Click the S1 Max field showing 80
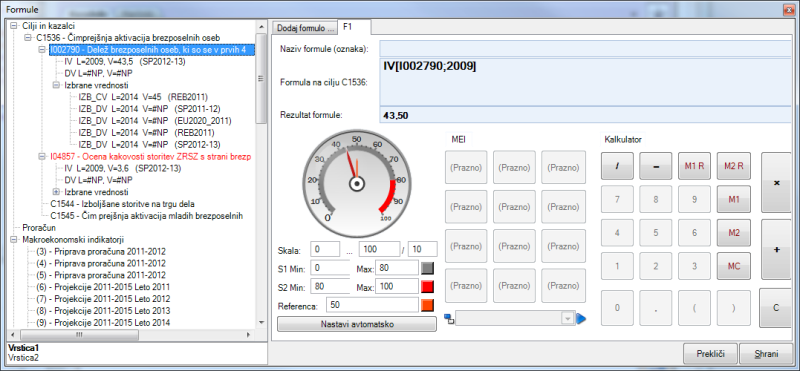800x371 pixels. 397,268
